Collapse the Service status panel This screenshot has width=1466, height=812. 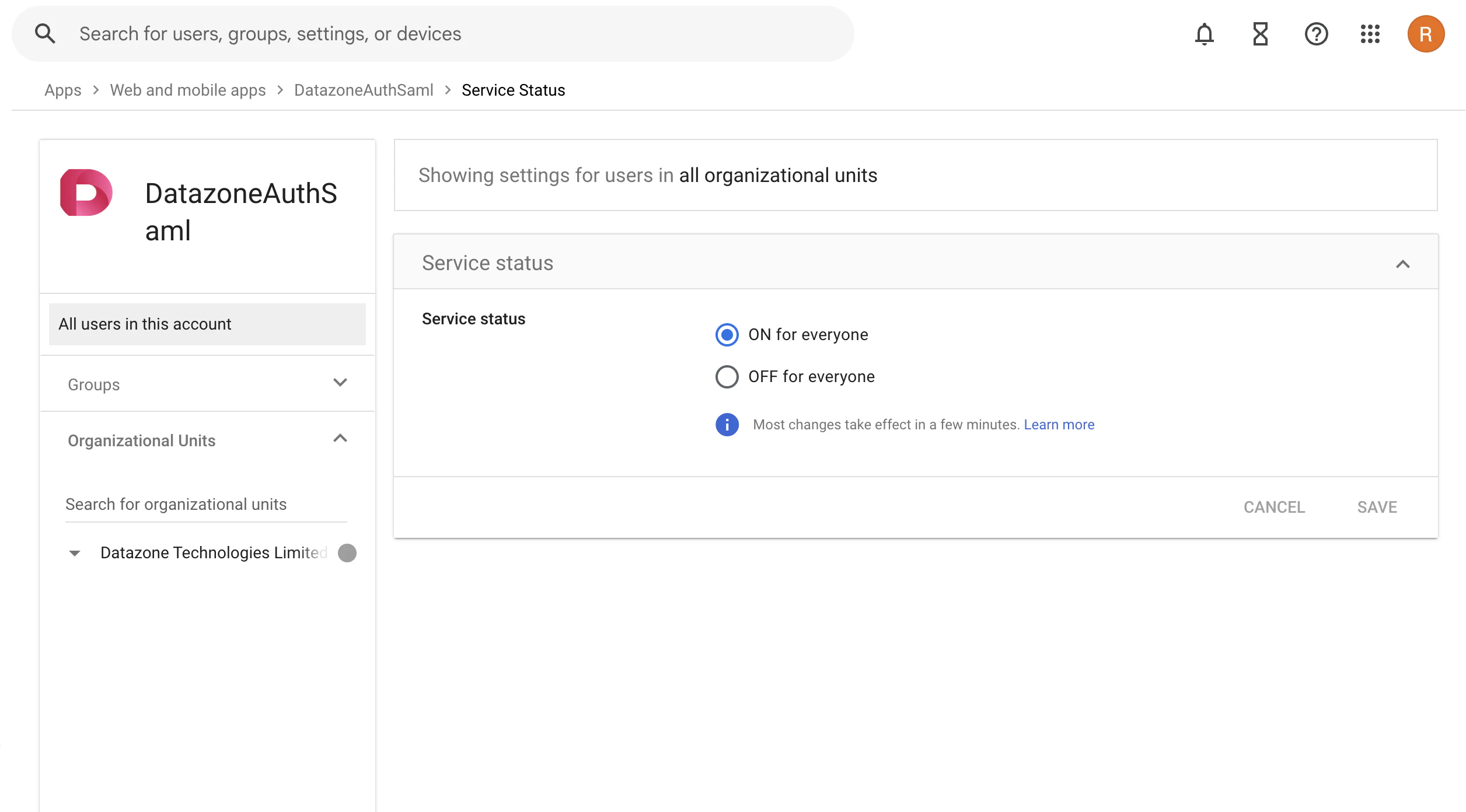click(x=1402, y=263)
